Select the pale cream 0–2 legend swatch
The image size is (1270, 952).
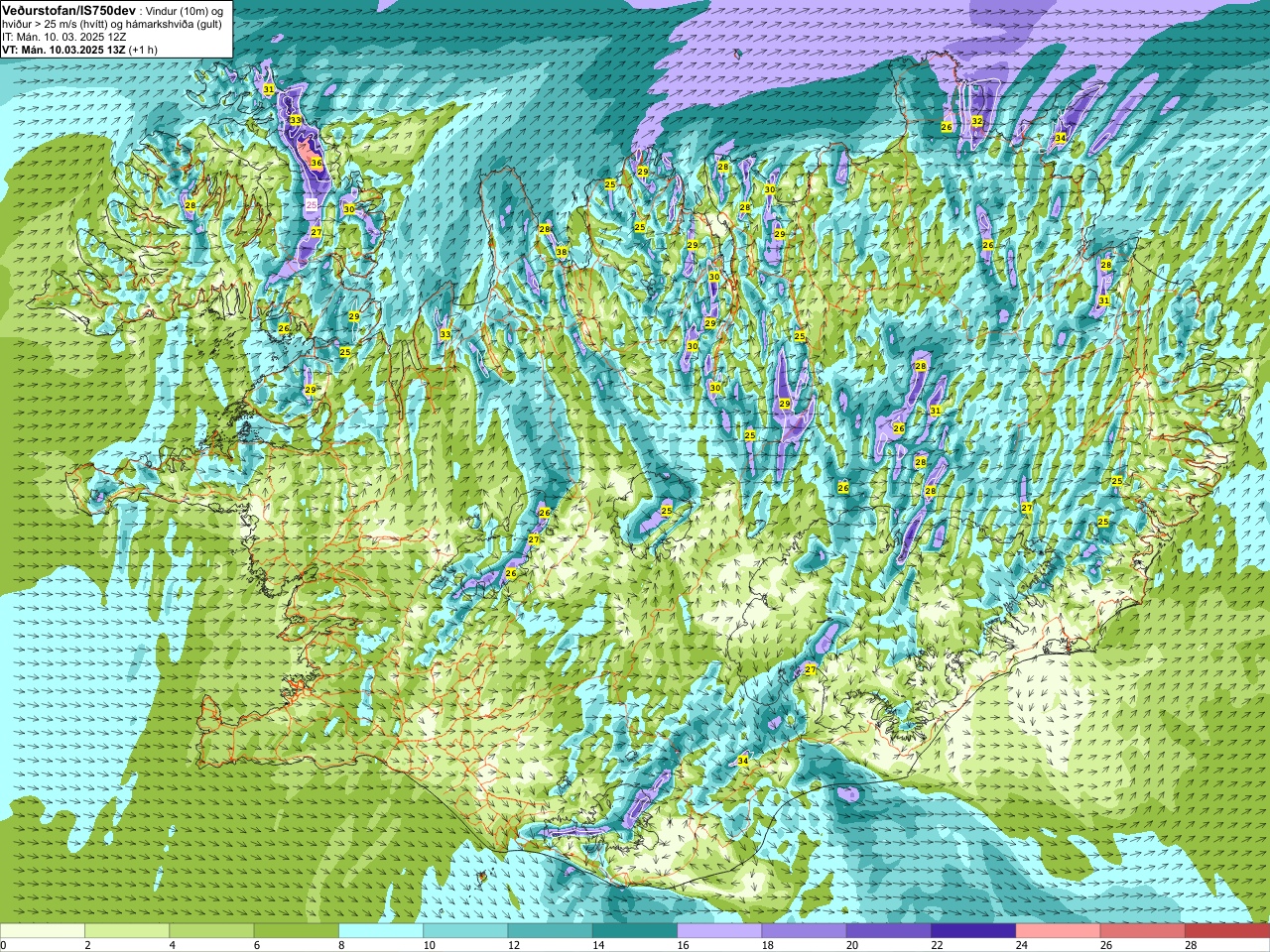tap(43, 931)
